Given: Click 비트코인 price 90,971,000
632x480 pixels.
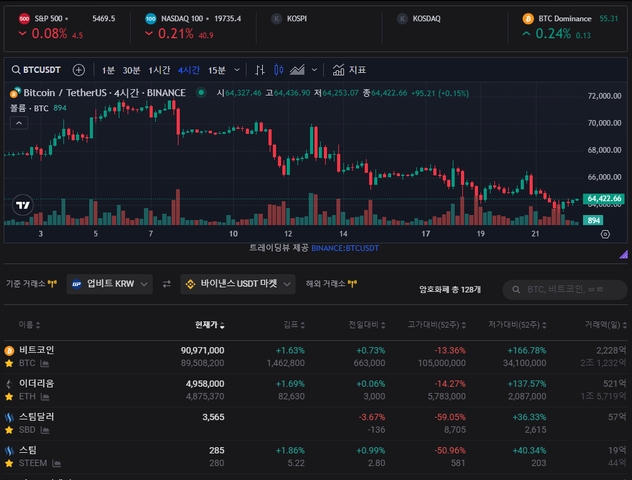Looking at the screenshot, I should click(202, 351).
